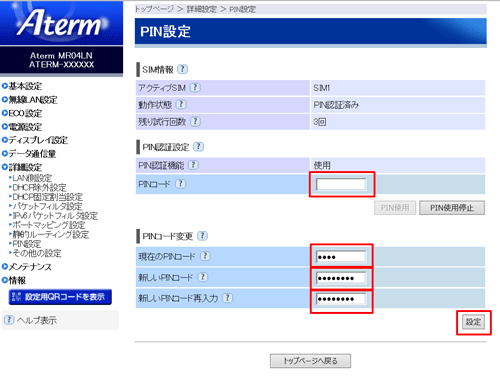Click the 設定用QRコードを表示 button
Image resolution: width=500 pixels, height=385 pixels.
[x=60, y=297]
